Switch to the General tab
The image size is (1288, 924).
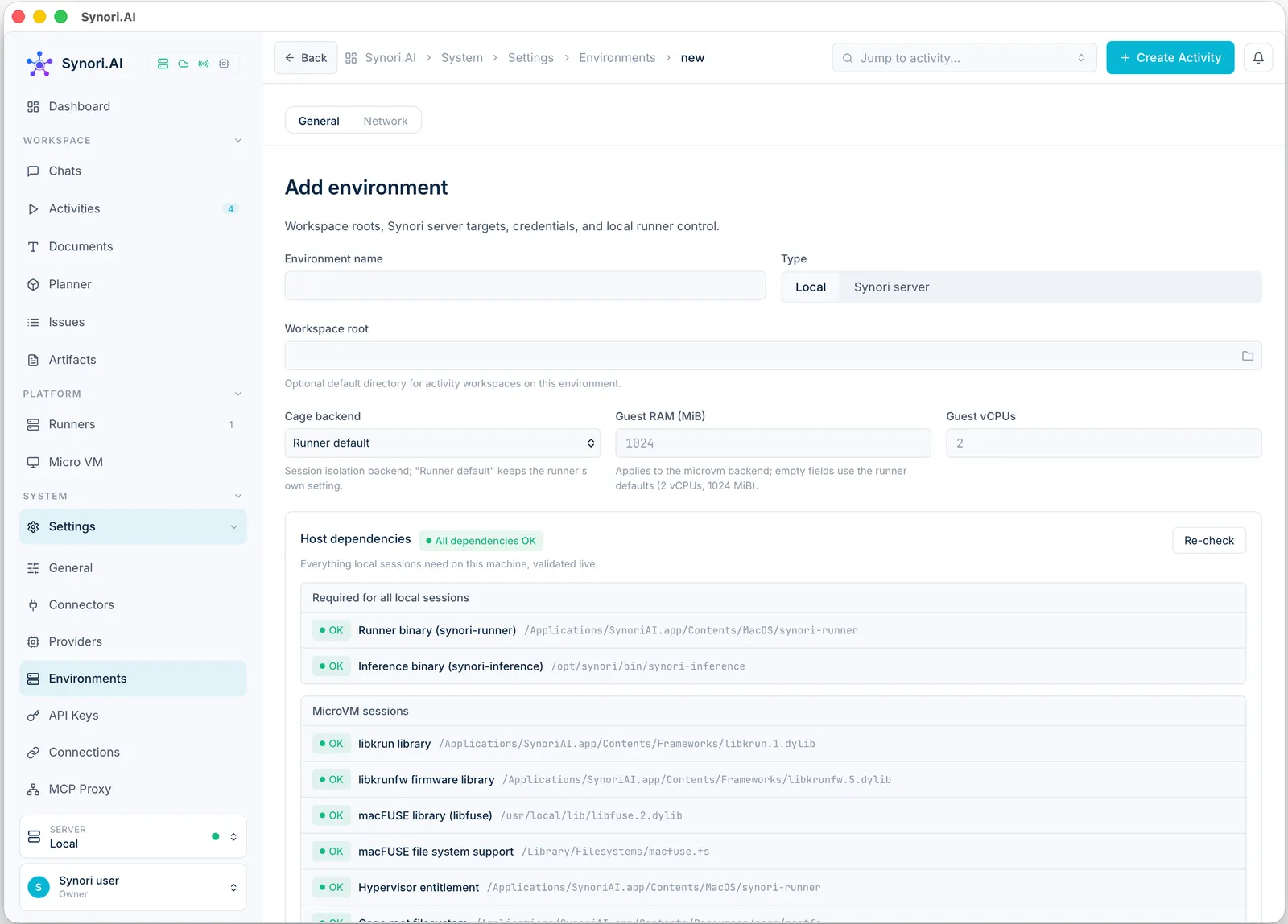click(x=319, y=121)
